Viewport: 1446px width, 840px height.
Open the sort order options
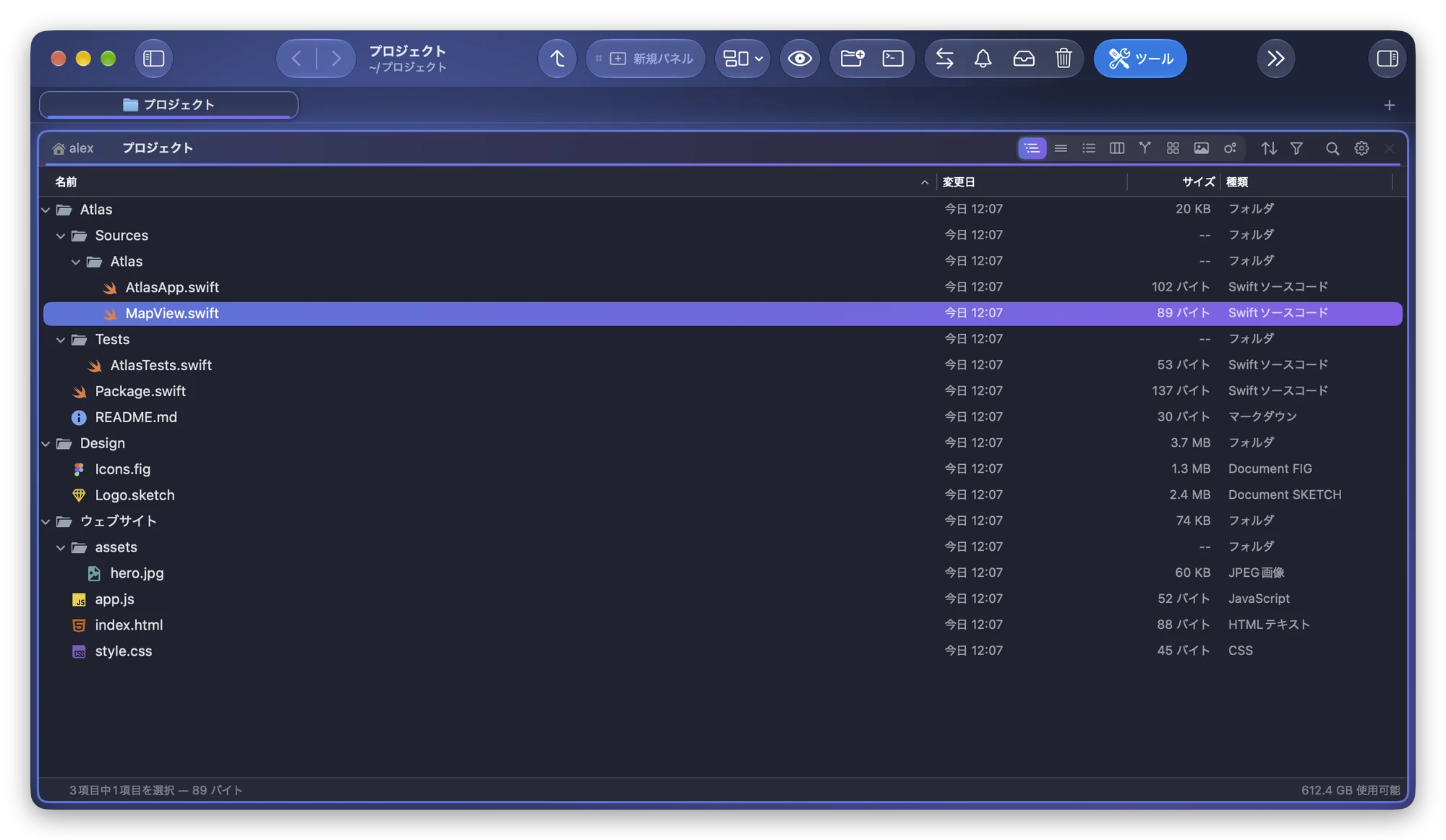tap(1269, 148)
